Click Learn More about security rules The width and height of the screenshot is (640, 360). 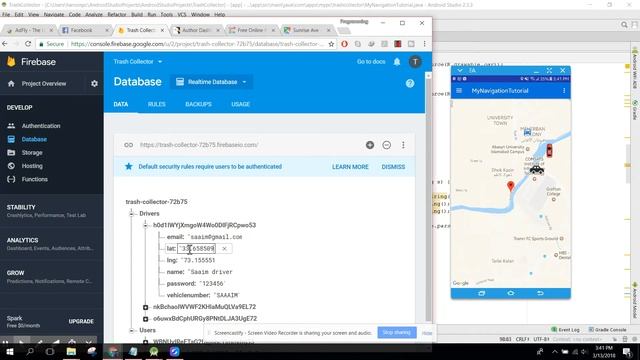click(x=350, y=167)
